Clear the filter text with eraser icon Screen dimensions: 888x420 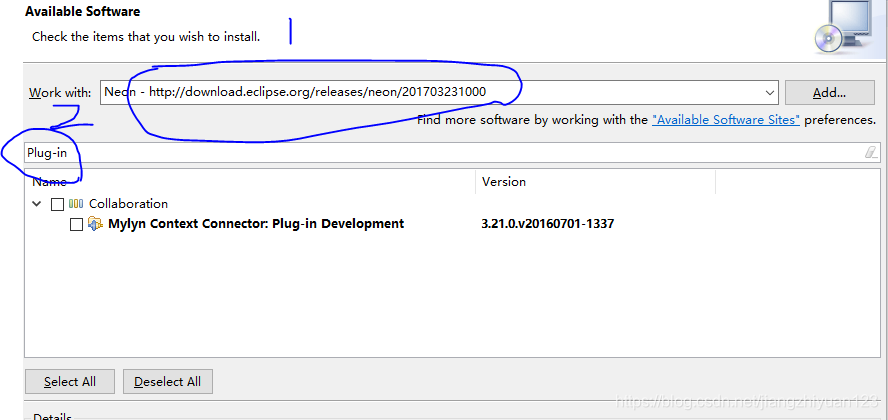pyautogui.click(x=870, y=152)
